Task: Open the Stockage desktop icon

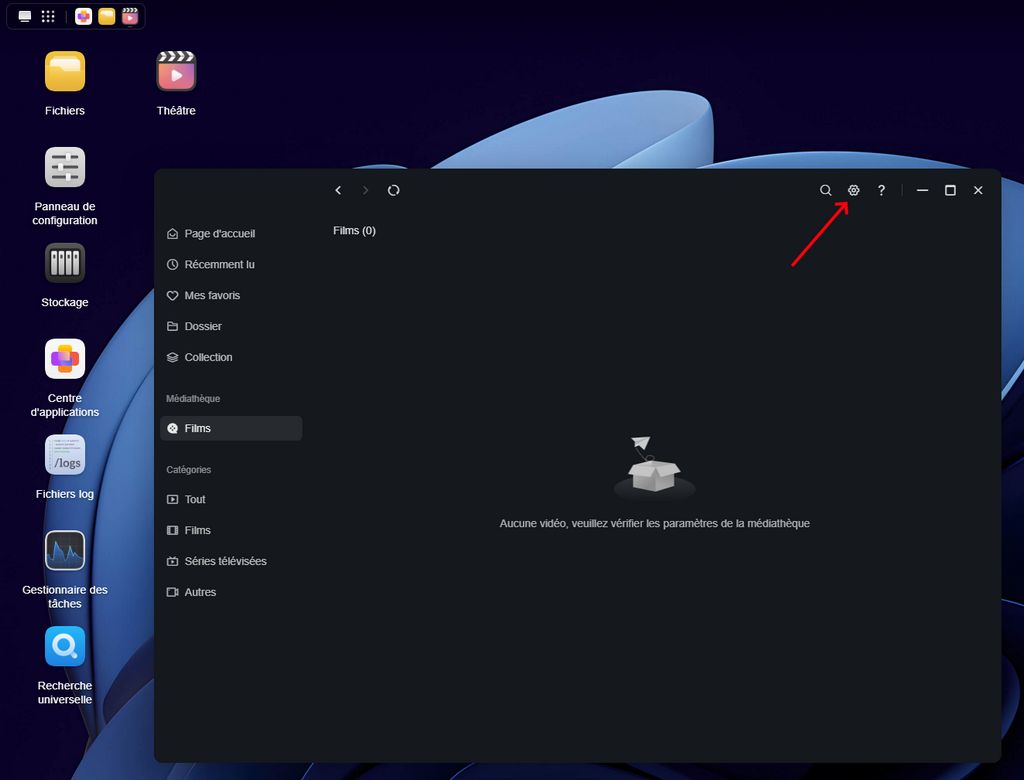Action: (65, 264)
